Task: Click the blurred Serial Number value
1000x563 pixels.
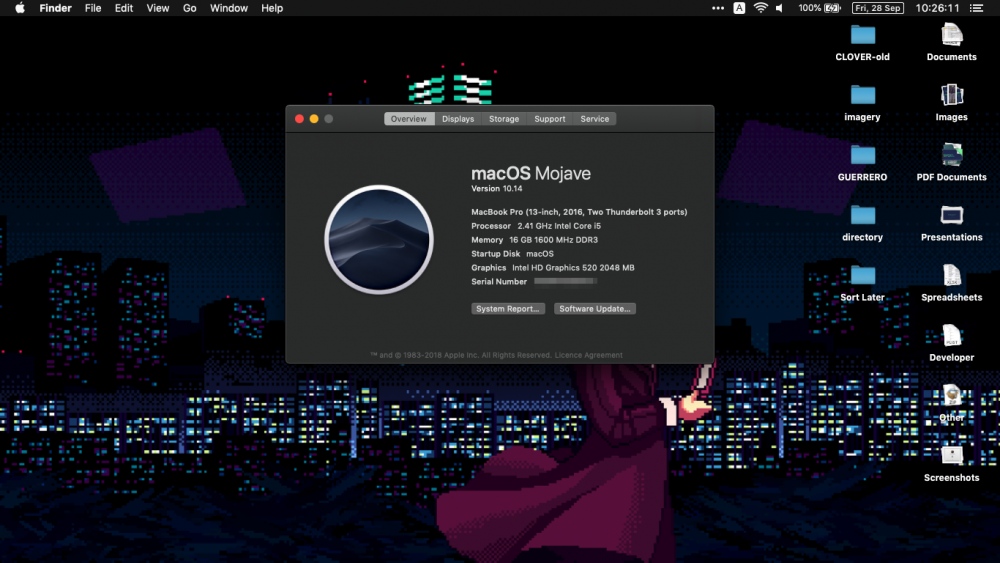Action: click(x=565, y=281)
